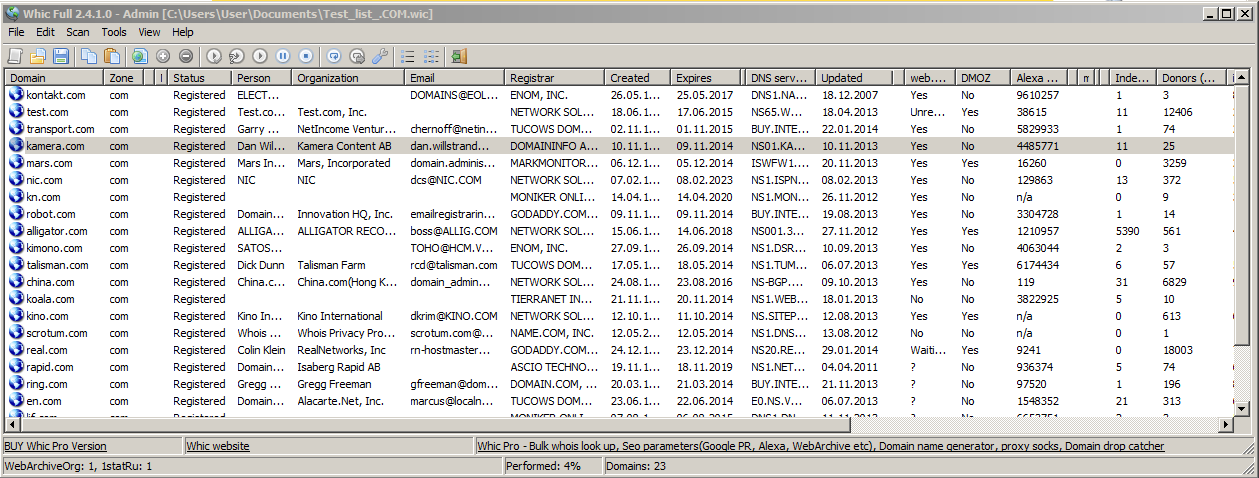Select the alligator.com domain row
This screenshot has width=1259, height=478.
tap(617, 231)
